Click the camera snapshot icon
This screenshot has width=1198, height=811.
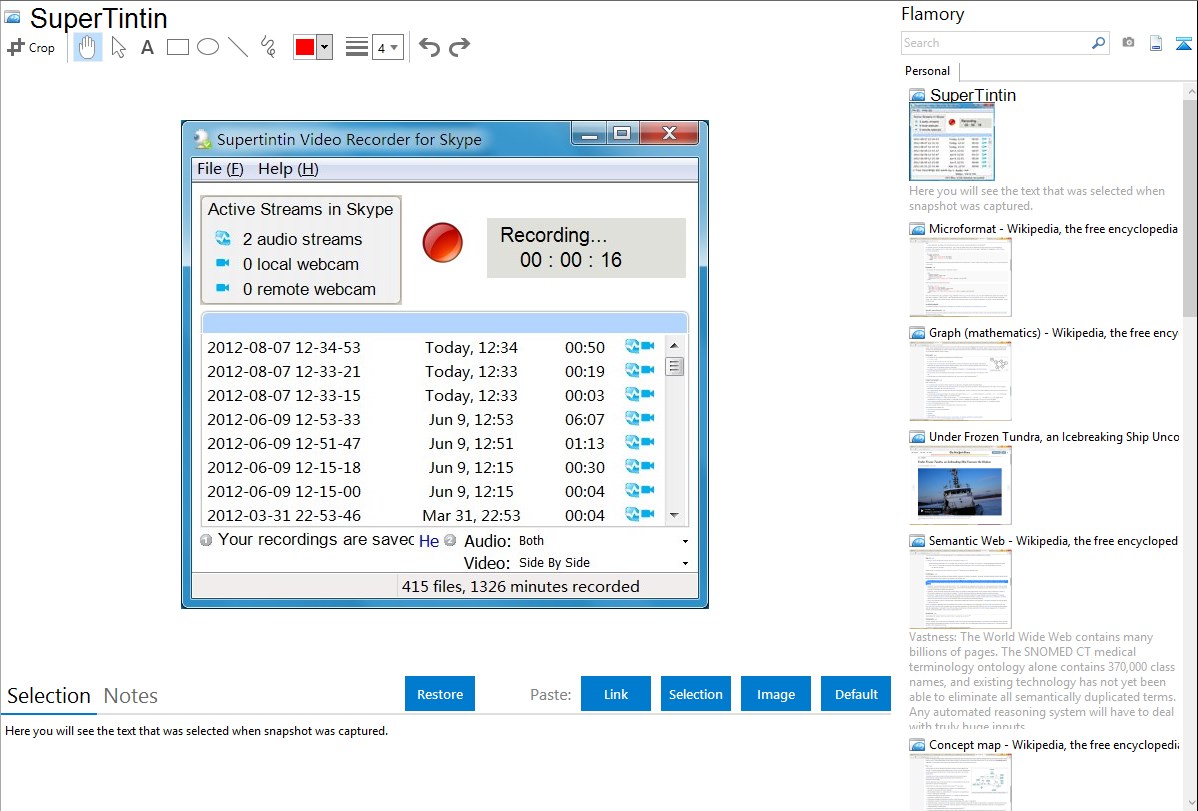pyautogui.click(x=1128, y=43)
